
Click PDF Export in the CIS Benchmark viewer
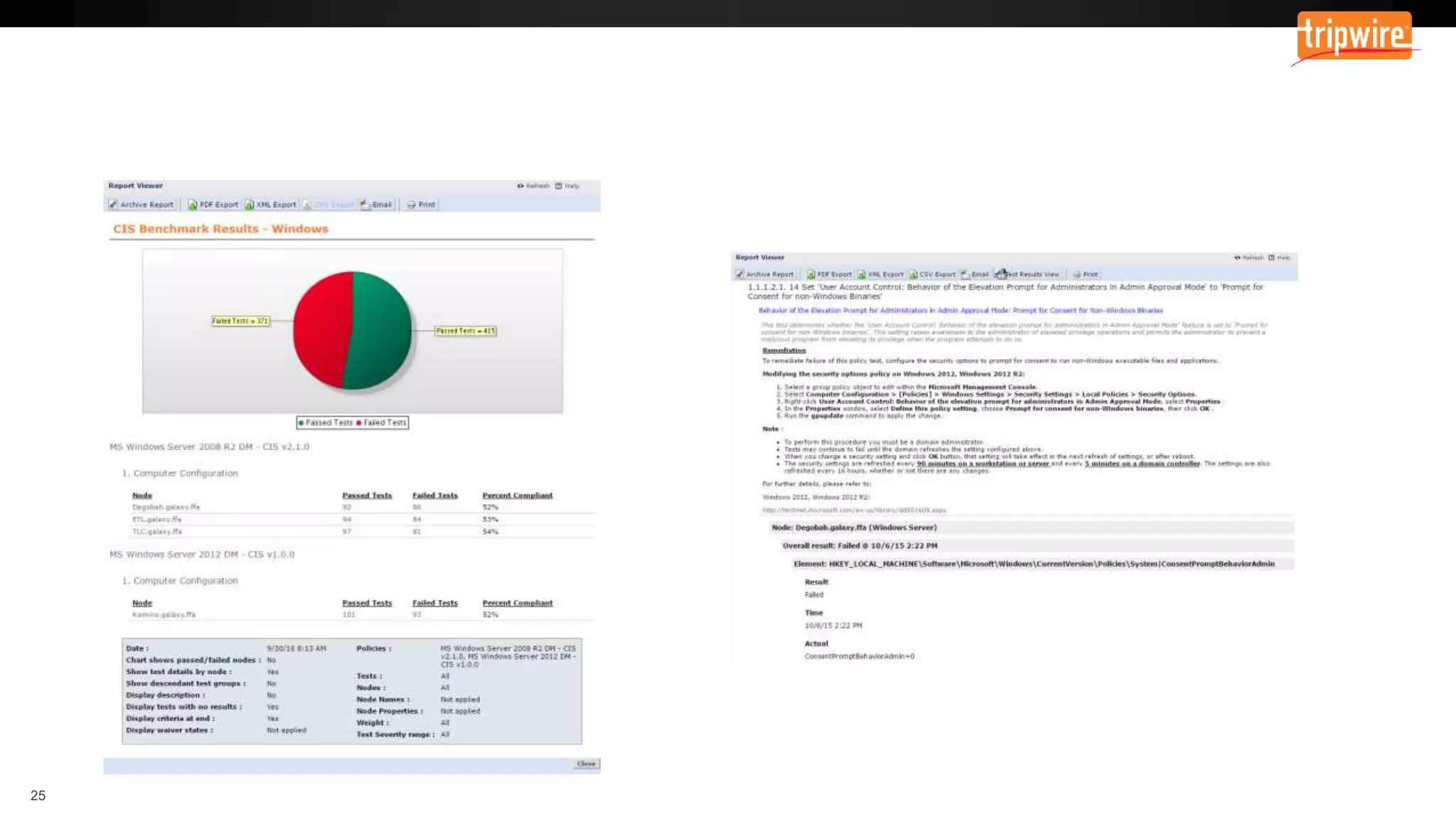pyautogui.click(x=213, y=205)
